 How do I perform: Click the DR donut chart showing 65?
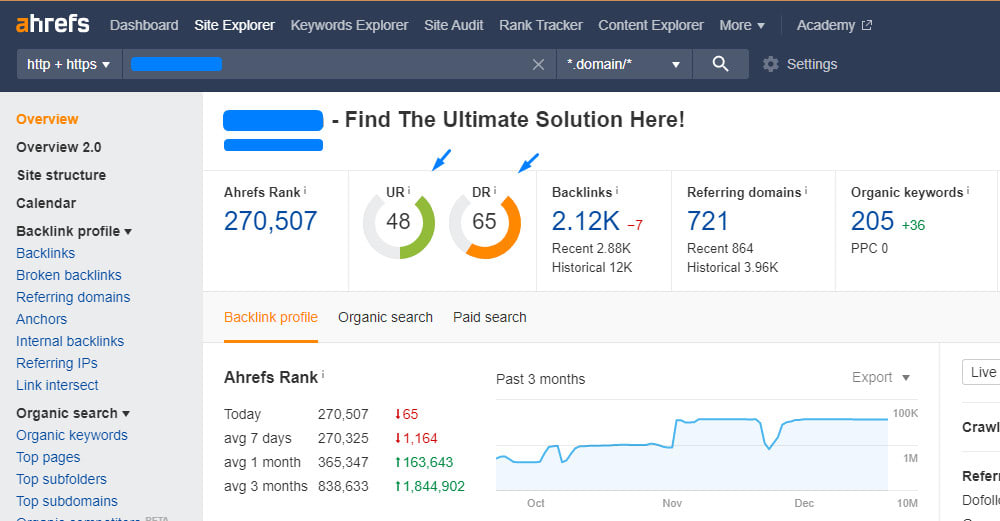point(485,222)
